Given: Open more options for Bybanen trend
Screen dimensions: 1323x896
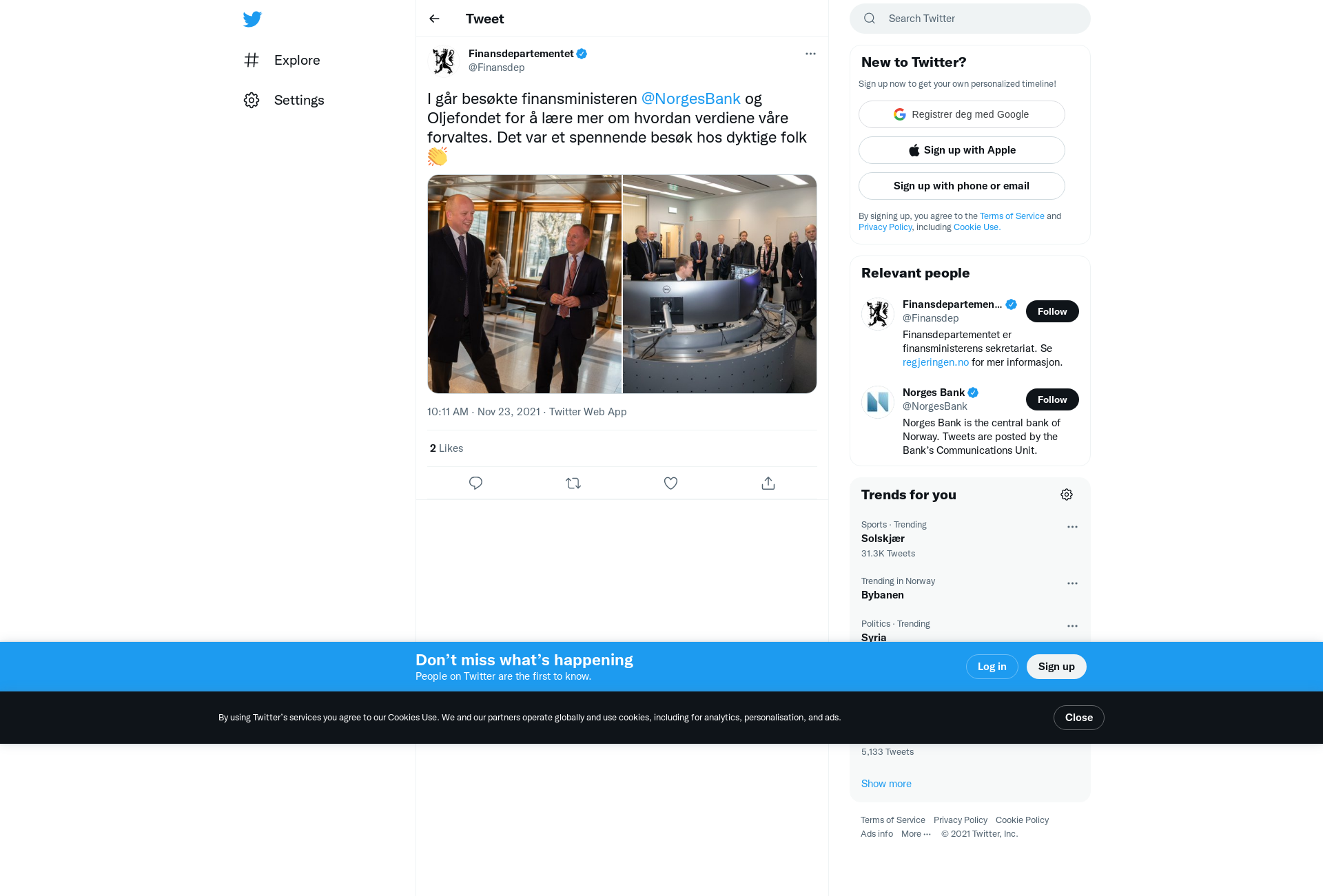Looking at the screenshot, I should coord(1072,583).
